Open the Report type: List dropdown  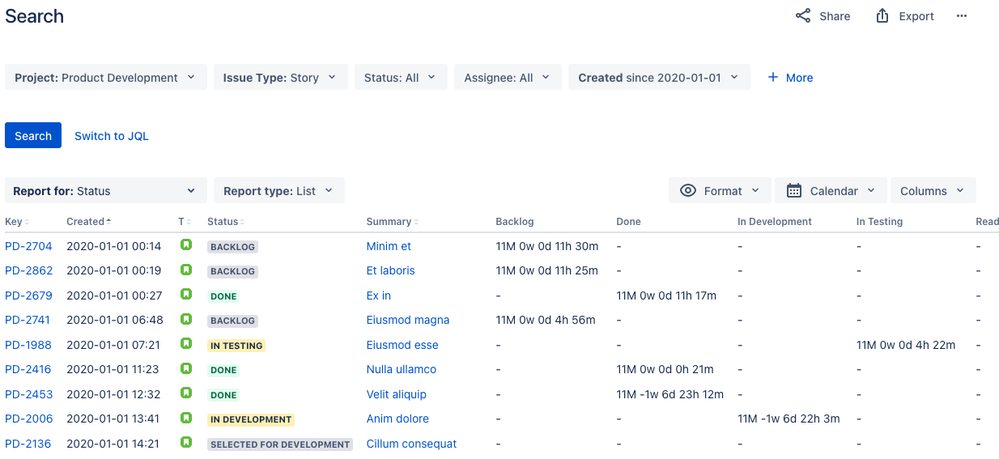coord(279,191)
